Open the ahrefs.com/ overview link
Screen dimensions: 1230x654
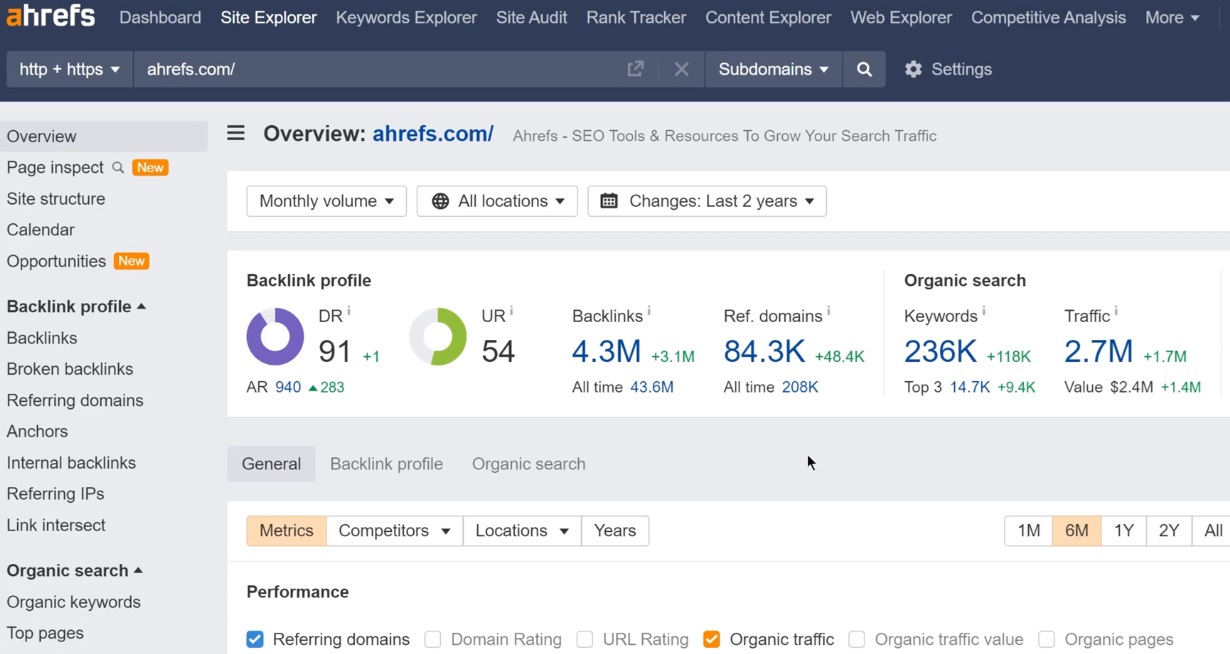coord(433,134)
